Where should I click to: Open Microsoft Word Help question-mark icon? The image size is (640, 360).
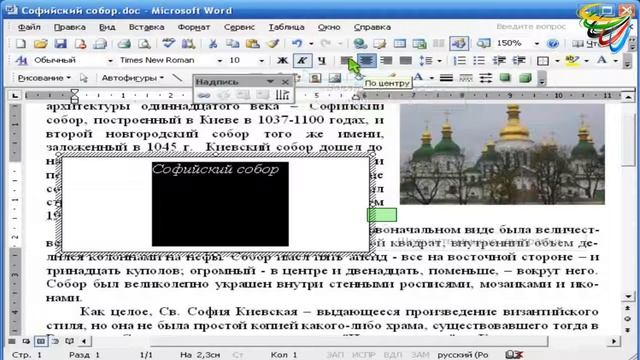553,43
